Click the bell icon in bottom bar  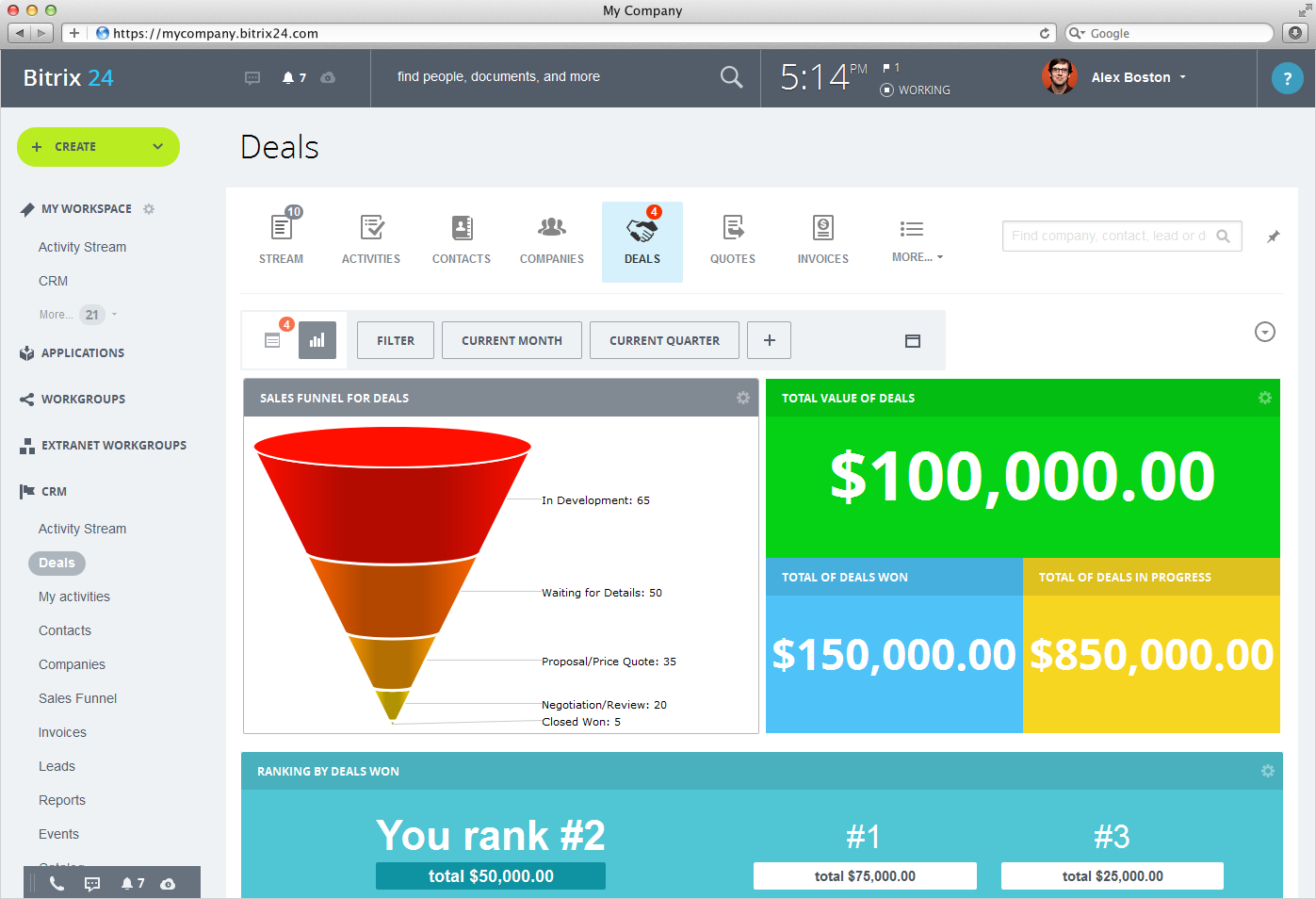click(x=127, y=883)
